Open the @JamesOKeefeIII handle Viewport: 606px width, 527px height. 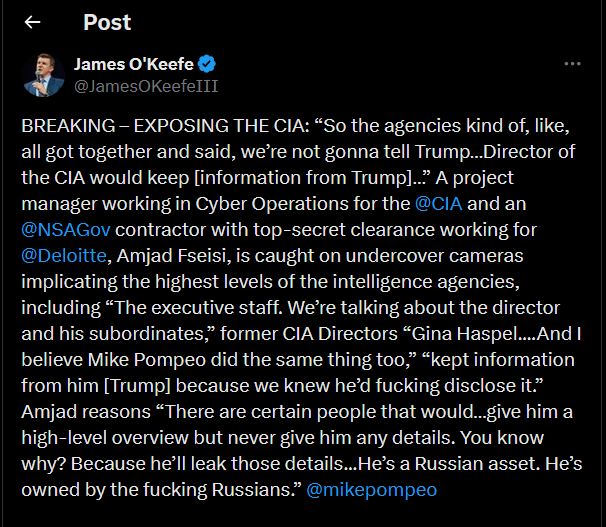pyautogui.click(x=146, y=86)
